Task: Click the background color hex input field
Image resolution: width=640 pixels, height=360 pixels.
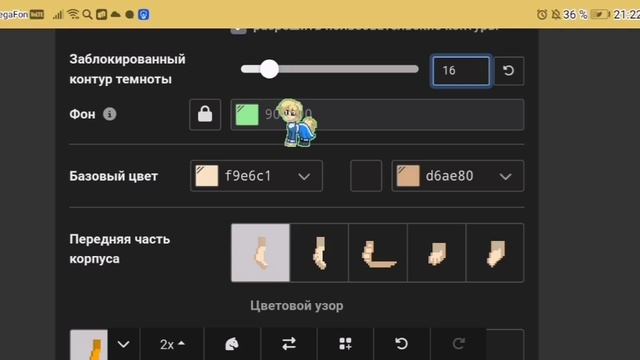Action: [377, 114]
